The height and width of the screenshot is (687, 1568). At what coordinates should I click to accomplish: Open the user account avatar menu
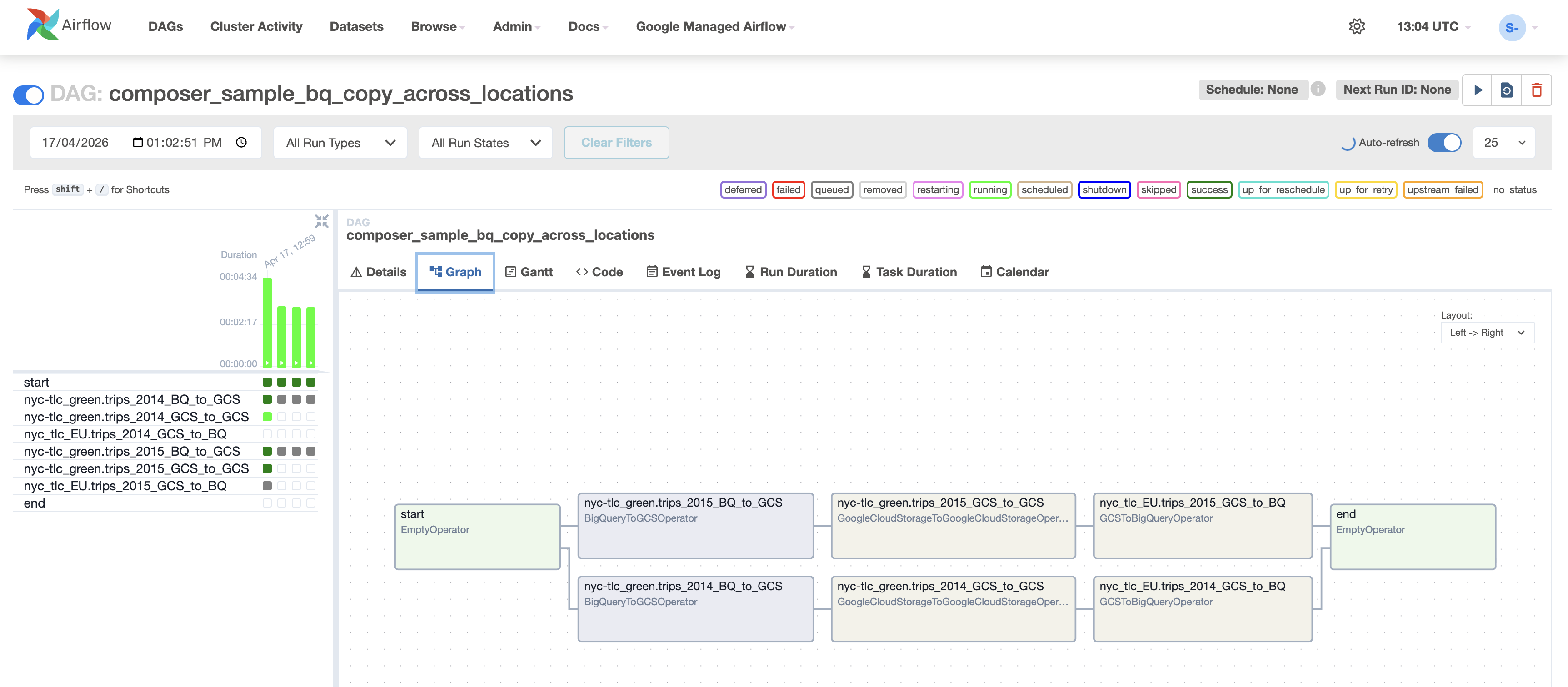pos(1513,27)
